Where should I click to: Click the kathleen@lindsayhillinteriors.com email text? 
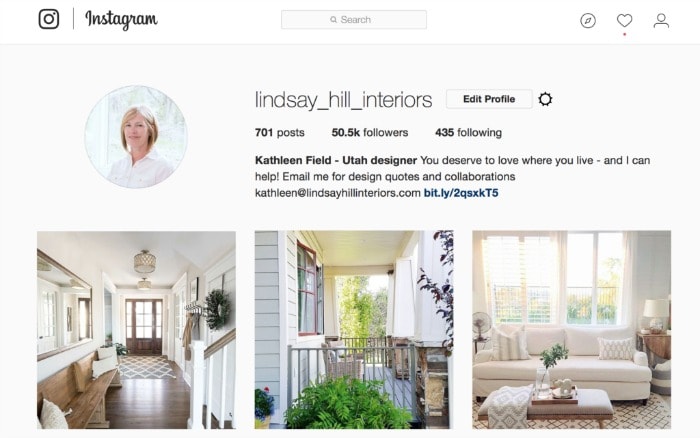(x=338, y=193)
